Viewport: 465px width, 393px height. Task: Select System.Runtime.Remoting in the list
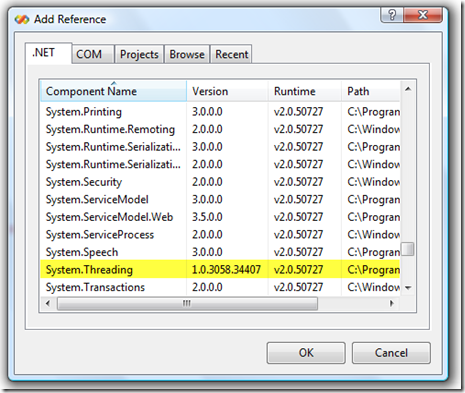[x=220, y=129]
